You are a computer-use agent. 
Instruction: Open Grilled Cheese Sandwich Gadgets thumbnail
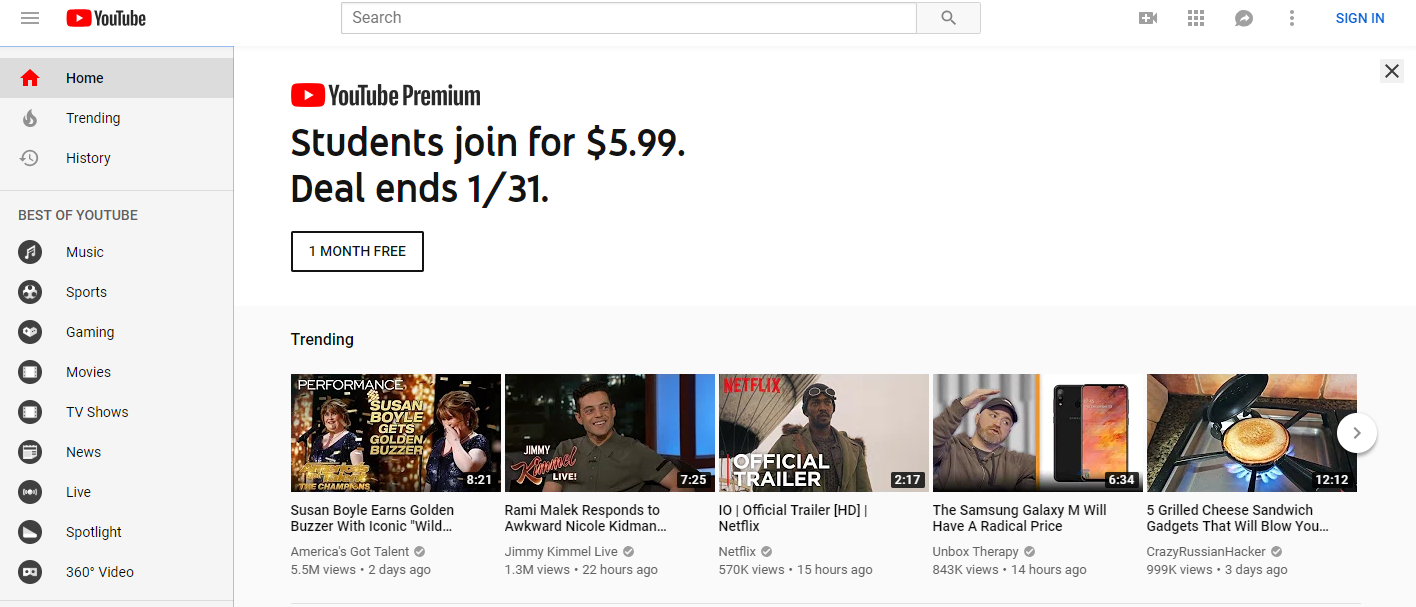click(1252, 433)
